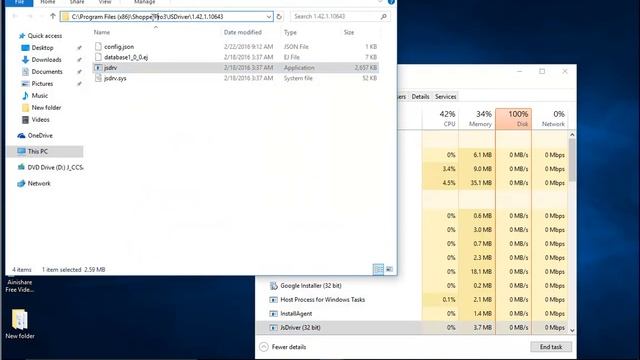Click the Up directory arrow in Explorer
The image size is (640, 360).
[53, 16]
